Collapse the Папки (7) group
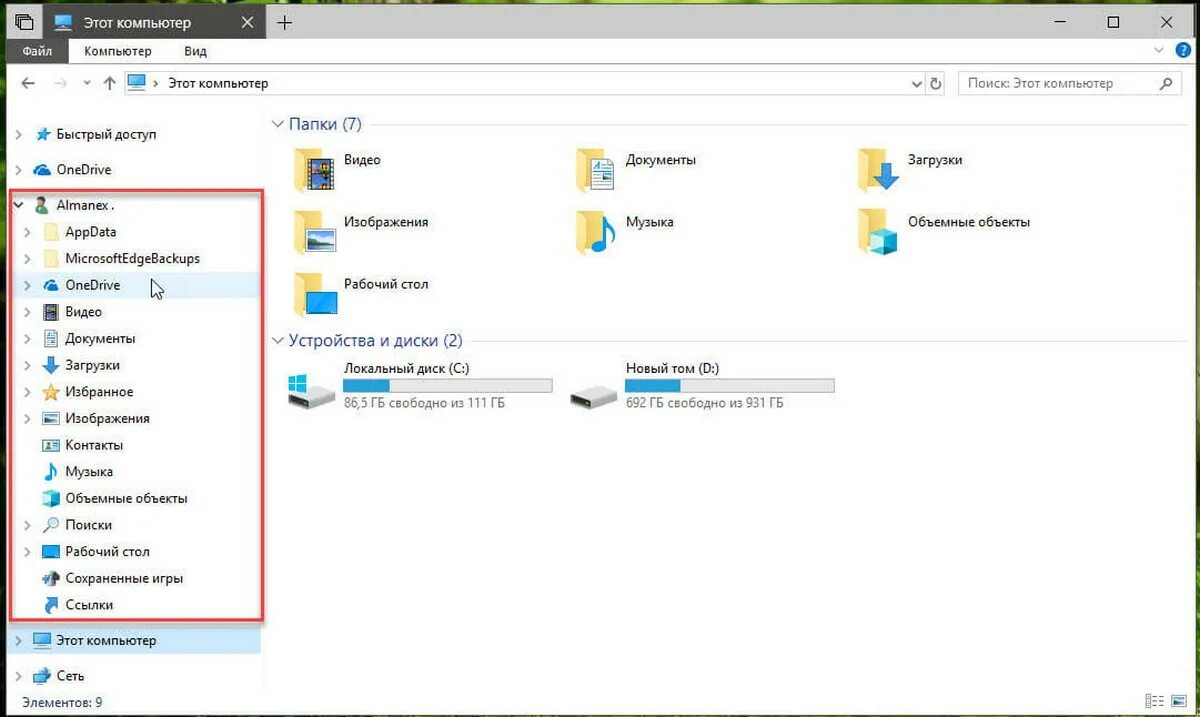The height and width of the screenshot is (717, 1200). coord(278,124)
